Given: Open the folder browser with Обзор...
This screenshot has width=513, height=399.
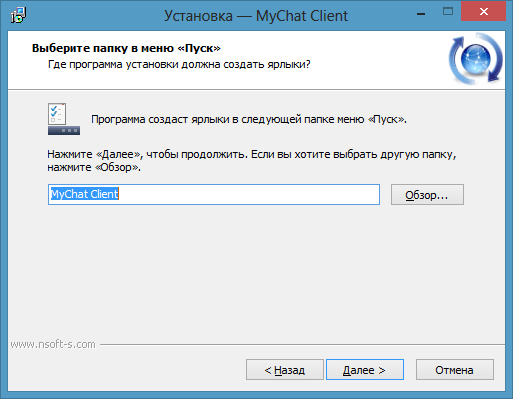Looking at the screenshot, I should pos(427,195).
